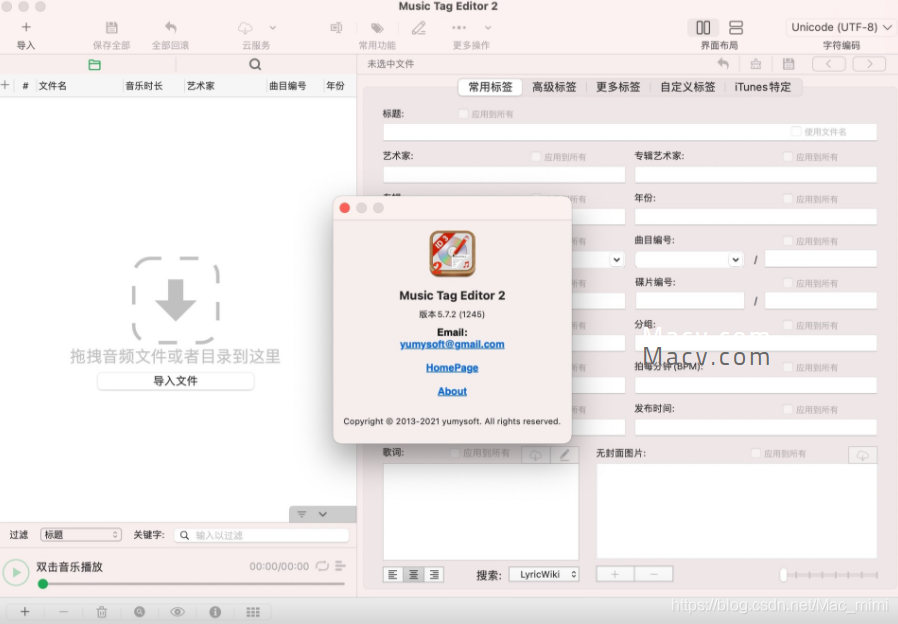Open the LyricWiki search source dropdown
The width and height of the screenshot is (898, 624).
[x=544, y=574]
